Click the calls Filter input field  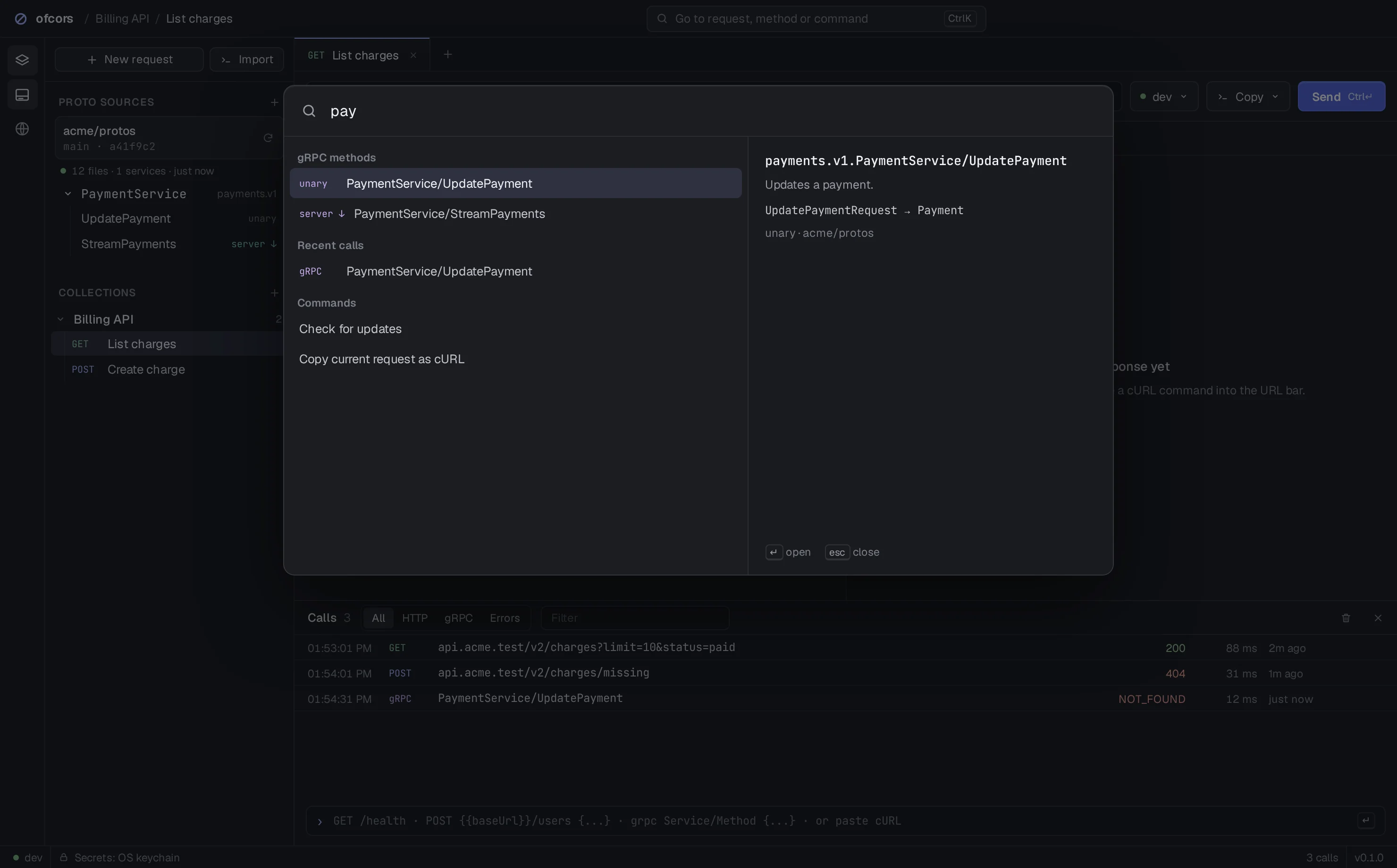click(x=635, y=618)
